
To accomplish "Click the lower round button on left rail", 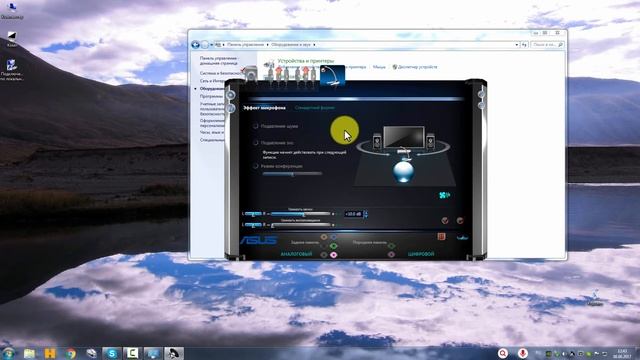I will 231,109.
